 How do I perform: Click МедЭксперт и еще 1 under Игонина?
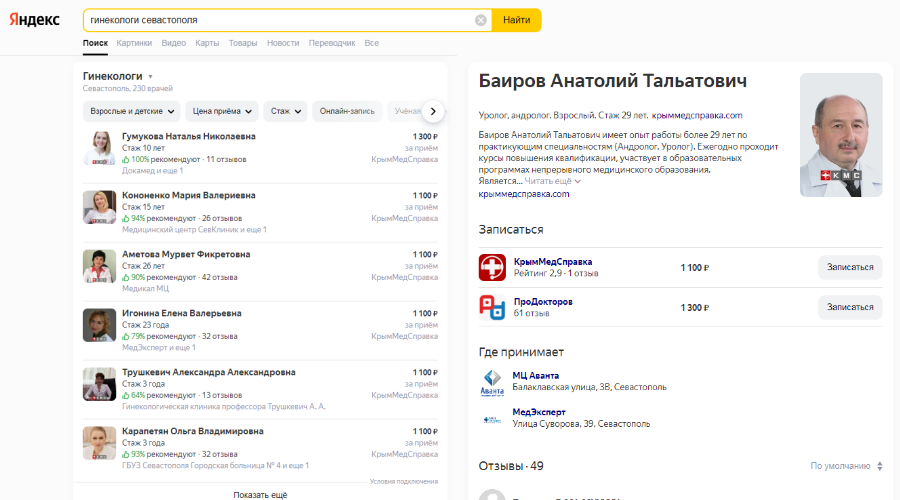pos(158,348)
